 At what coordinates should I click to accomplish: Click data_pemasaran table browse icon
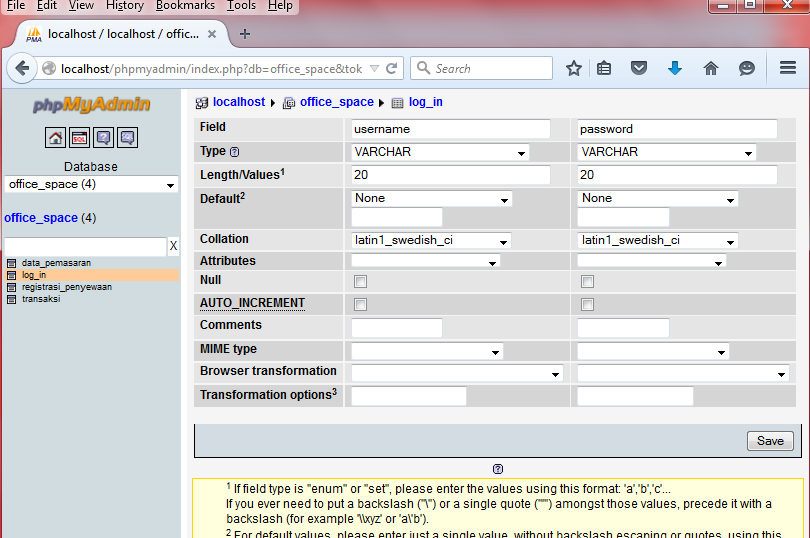(11, 263)
